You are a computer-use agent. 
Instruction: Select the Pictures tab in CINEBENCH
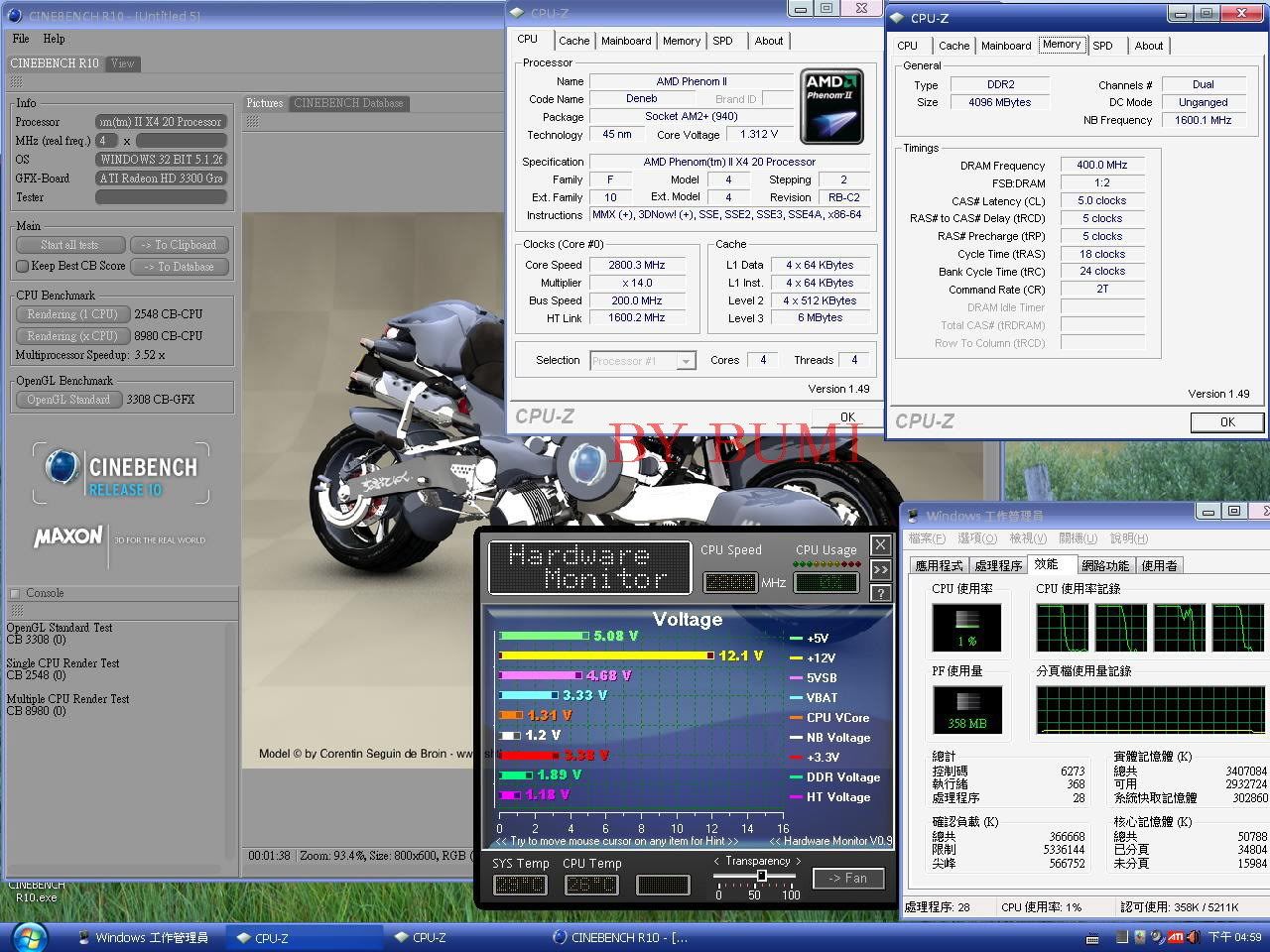[x=265, y=103]
